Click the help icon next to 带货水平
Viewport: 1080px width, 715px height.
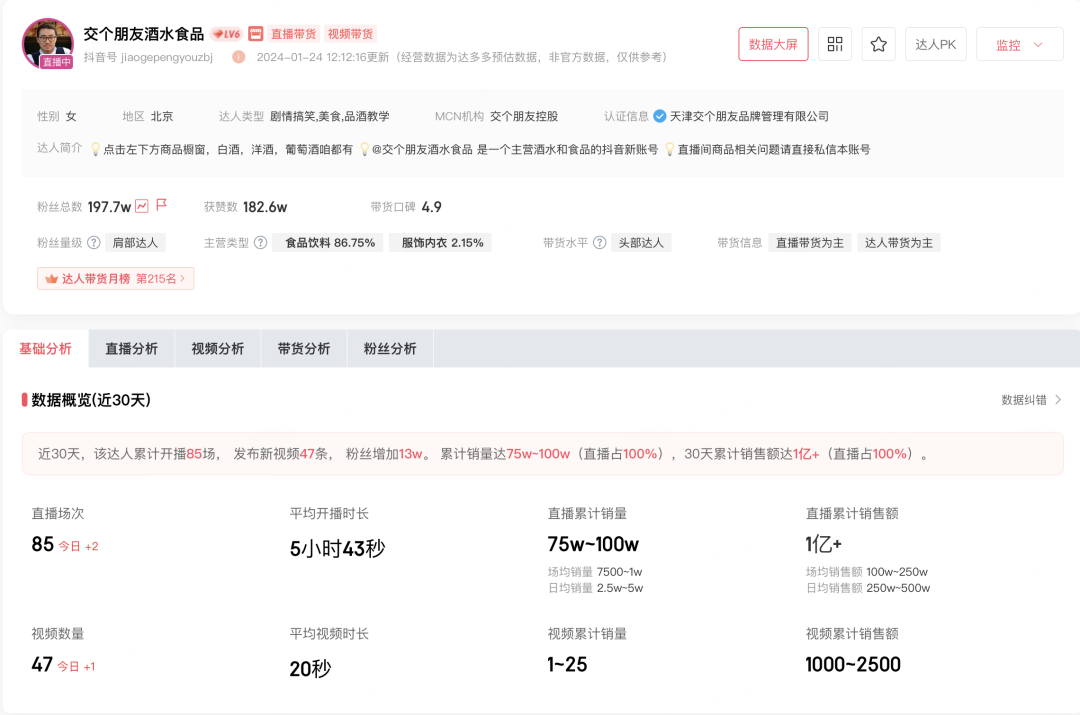coord(599,242)
